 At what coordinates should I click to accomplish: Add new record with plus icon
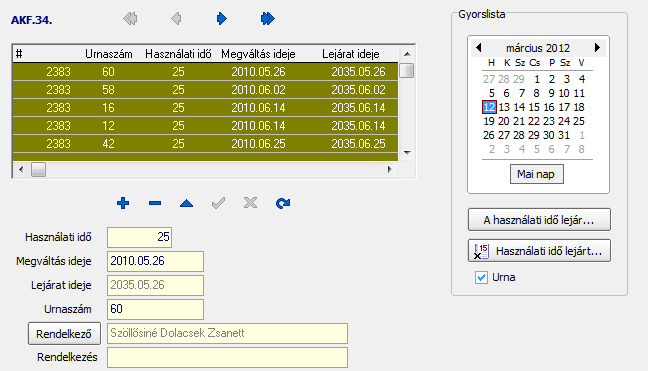[x=123, y=203]
